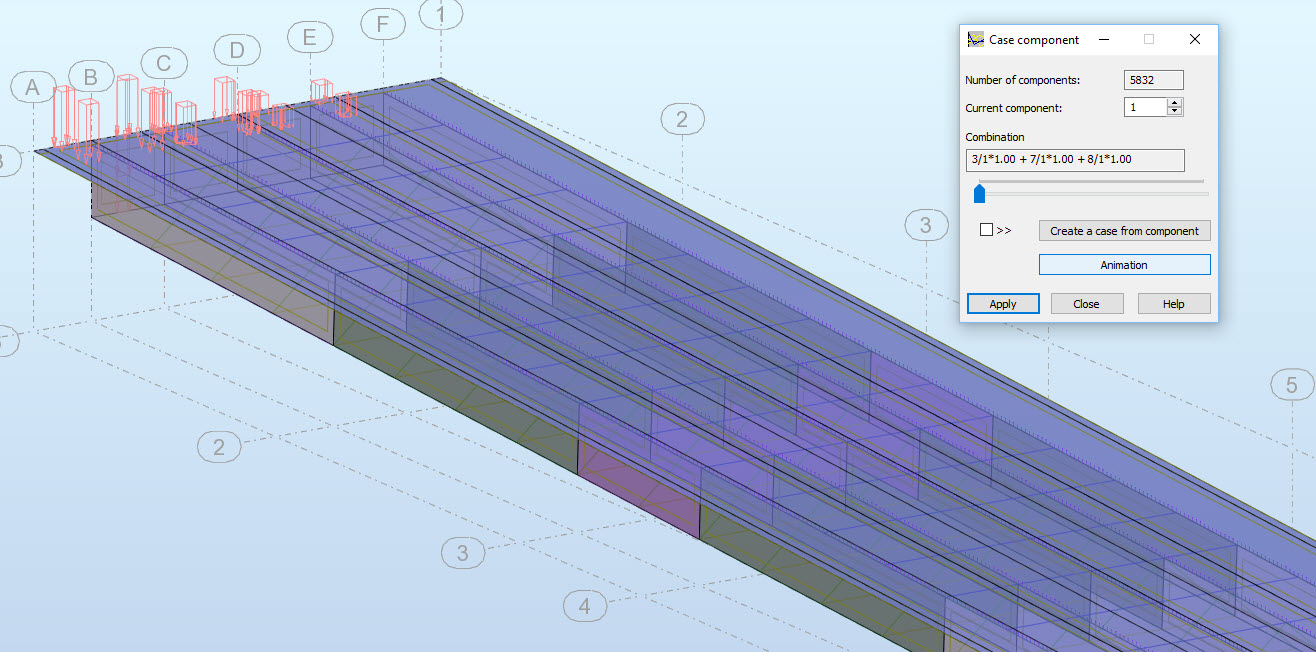Click the down arrow to decrease Current component
Image resolution: width=1316 pixels, height=652 pixels.
coord(1175,110)
